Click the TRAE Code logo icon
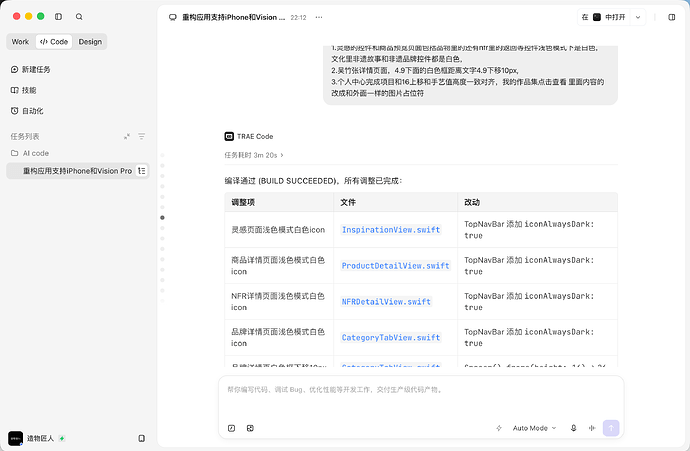This screenshot has width=690, height=451. pos(229,136)
